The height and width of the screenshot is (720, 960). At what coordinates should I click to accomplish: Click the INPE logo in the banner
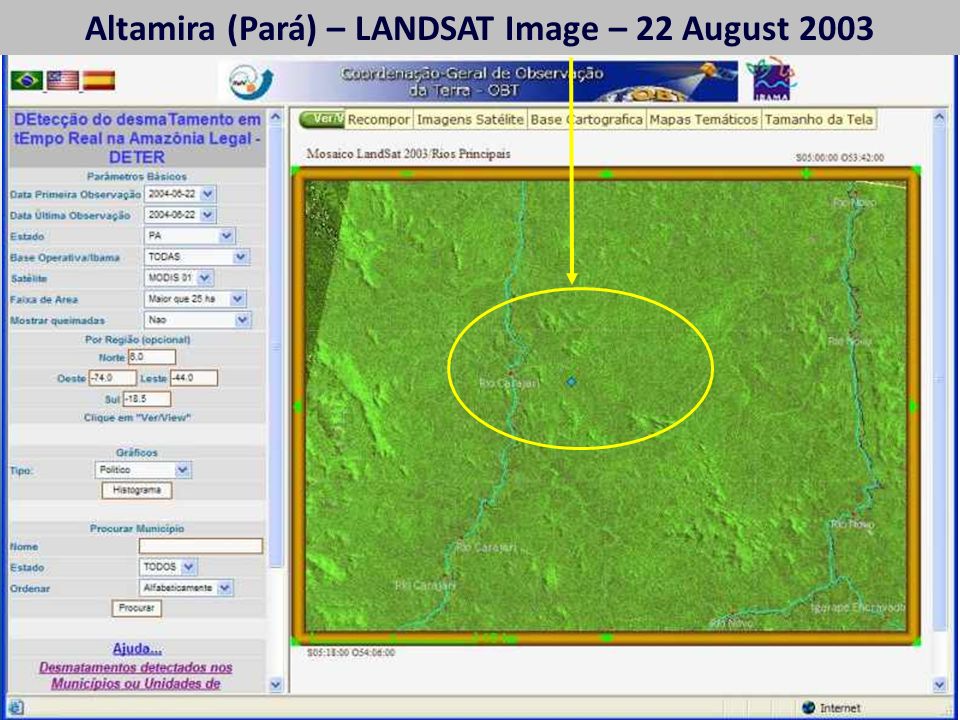pyautogui.click(x=251, y=82)
